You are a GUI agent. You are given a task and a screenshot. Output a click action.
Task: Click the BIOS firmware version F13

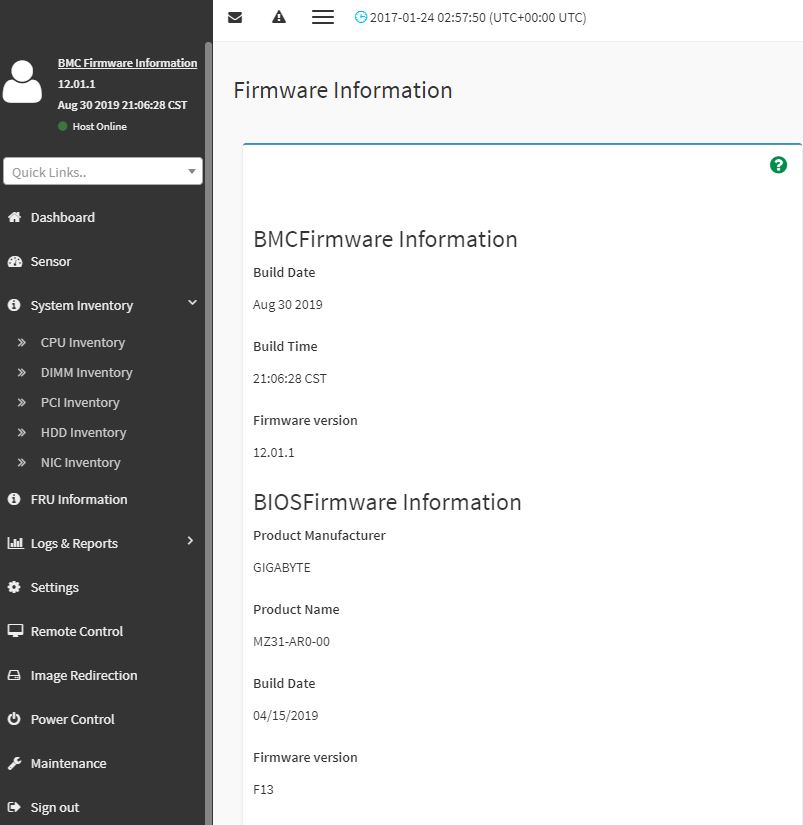[x=263, y=789]
